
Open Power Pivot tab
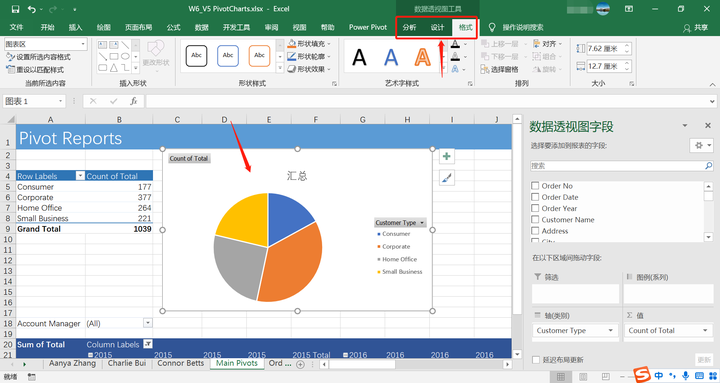tap(368, 27)
